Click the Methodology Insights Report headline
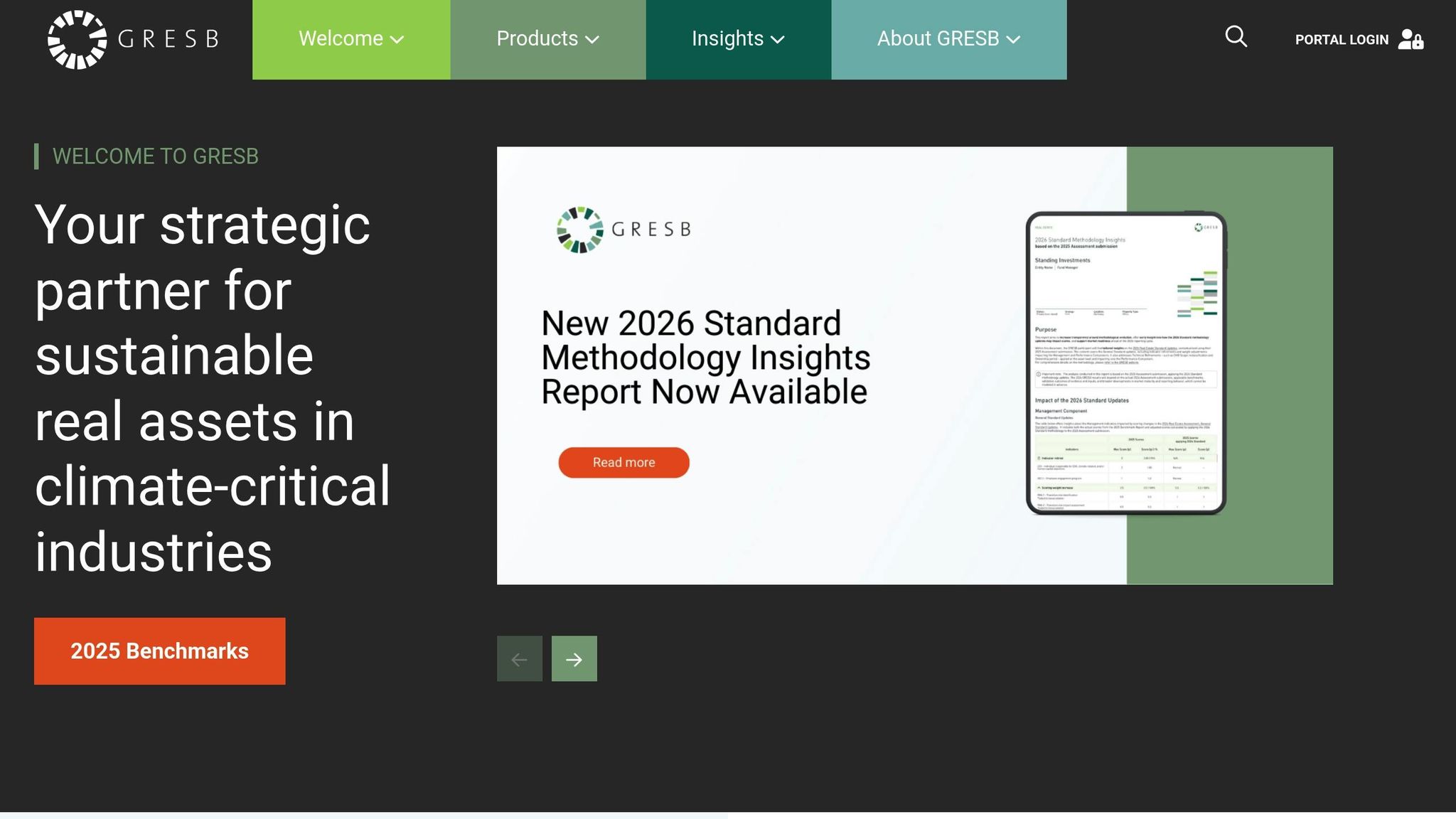The image size is (1456, 819). coord(705,358)
